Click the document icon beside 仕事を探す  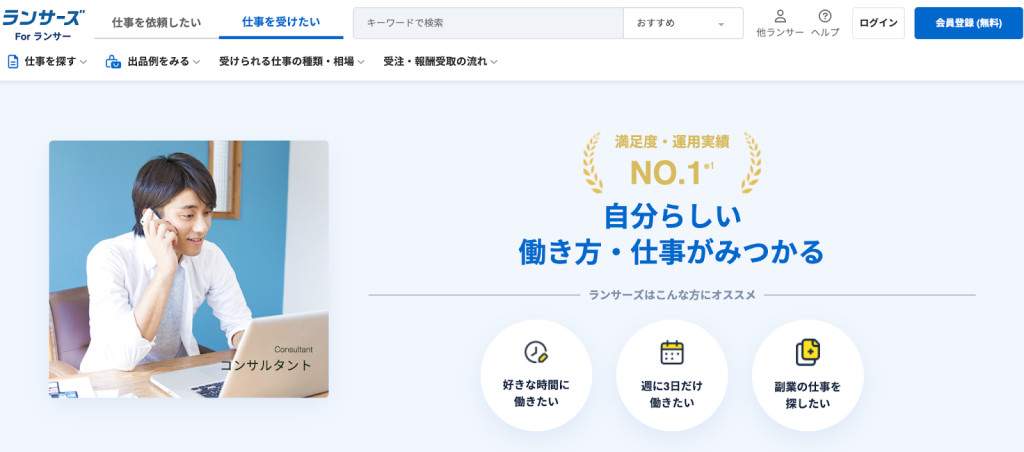pyautogui.click(x=12, y=62)
